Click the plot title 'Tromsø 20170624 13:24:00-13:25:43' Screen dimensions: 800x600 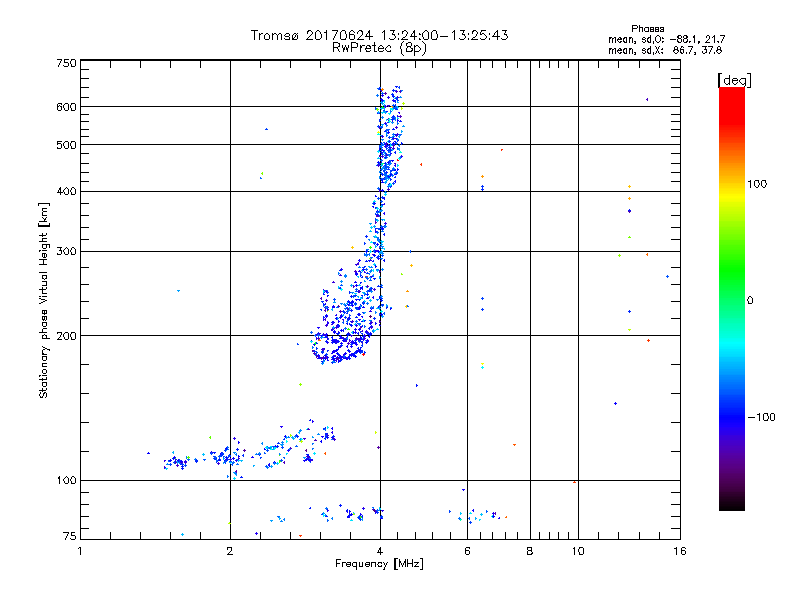(x=379, y=35)
